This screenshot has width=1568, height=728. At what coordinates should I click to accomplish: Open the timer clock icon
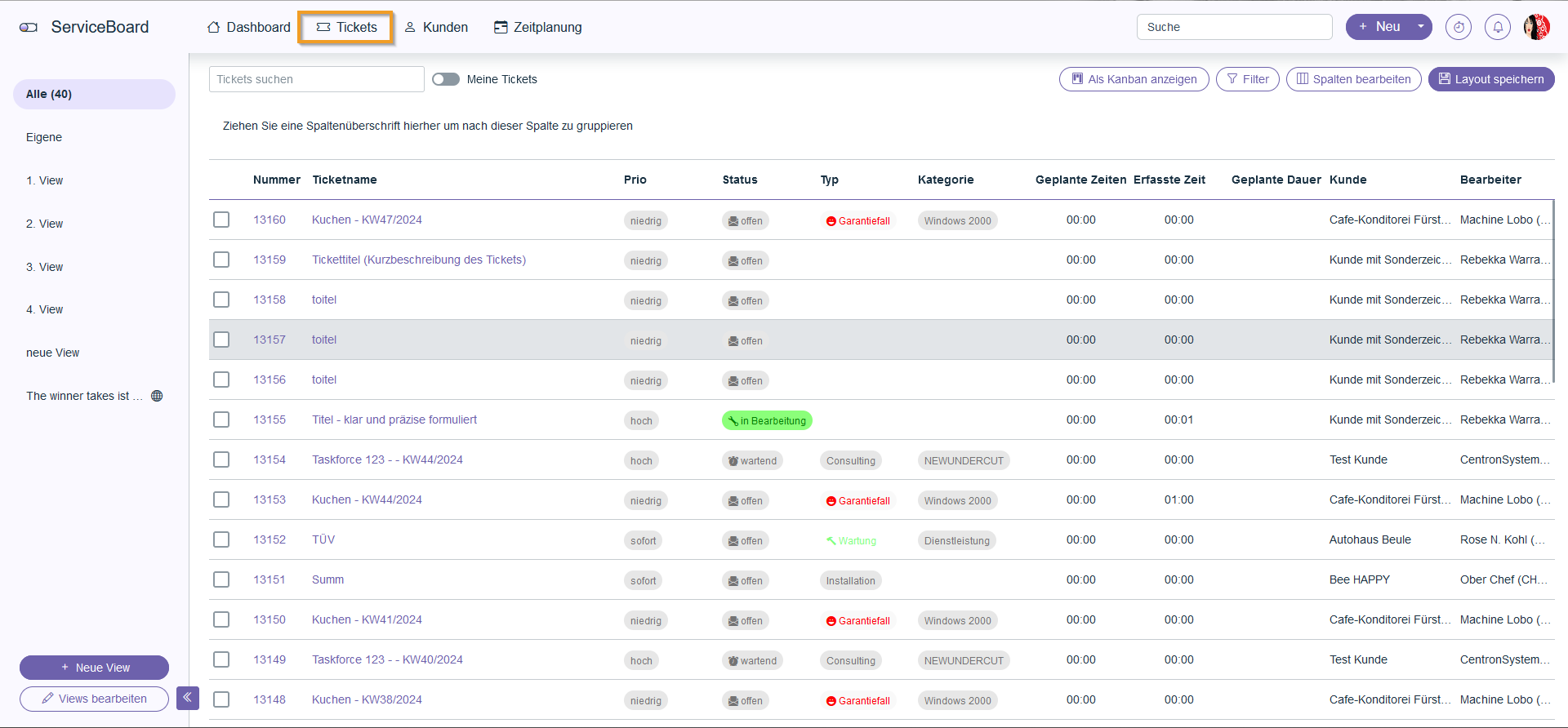(x=1458, y=27)
